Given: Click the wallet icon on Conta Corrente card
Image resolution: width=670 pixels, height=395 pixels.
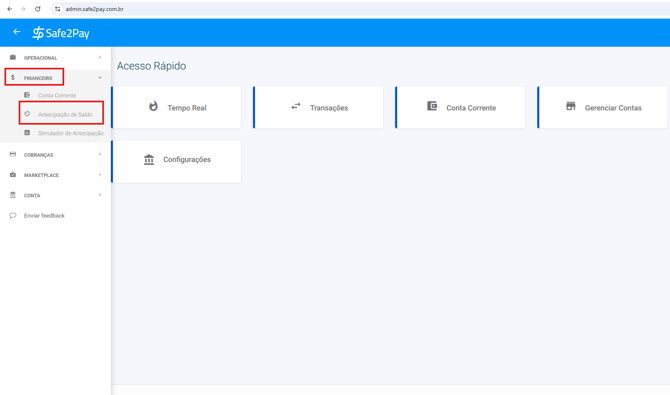Looking at the screenshot, I should pyautogui.click(x=432, y=106).
